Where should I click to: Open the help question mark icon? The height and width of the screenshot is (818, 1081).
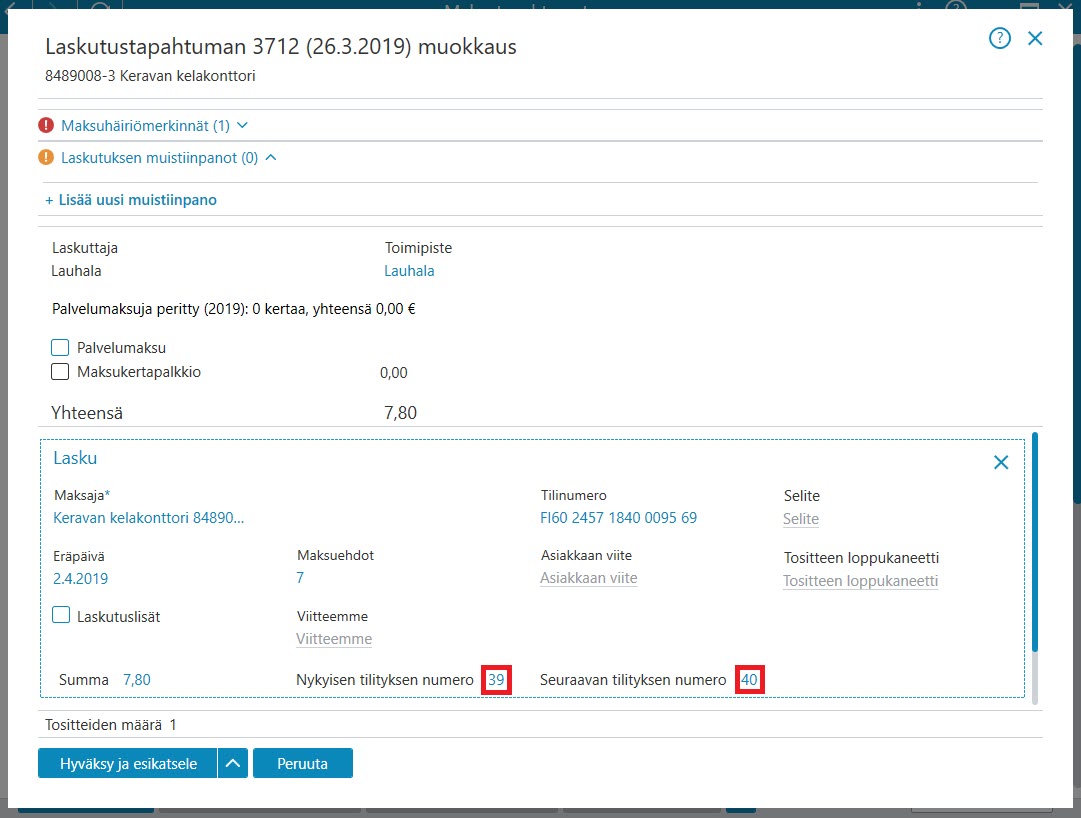click(x=1000, y=38)
